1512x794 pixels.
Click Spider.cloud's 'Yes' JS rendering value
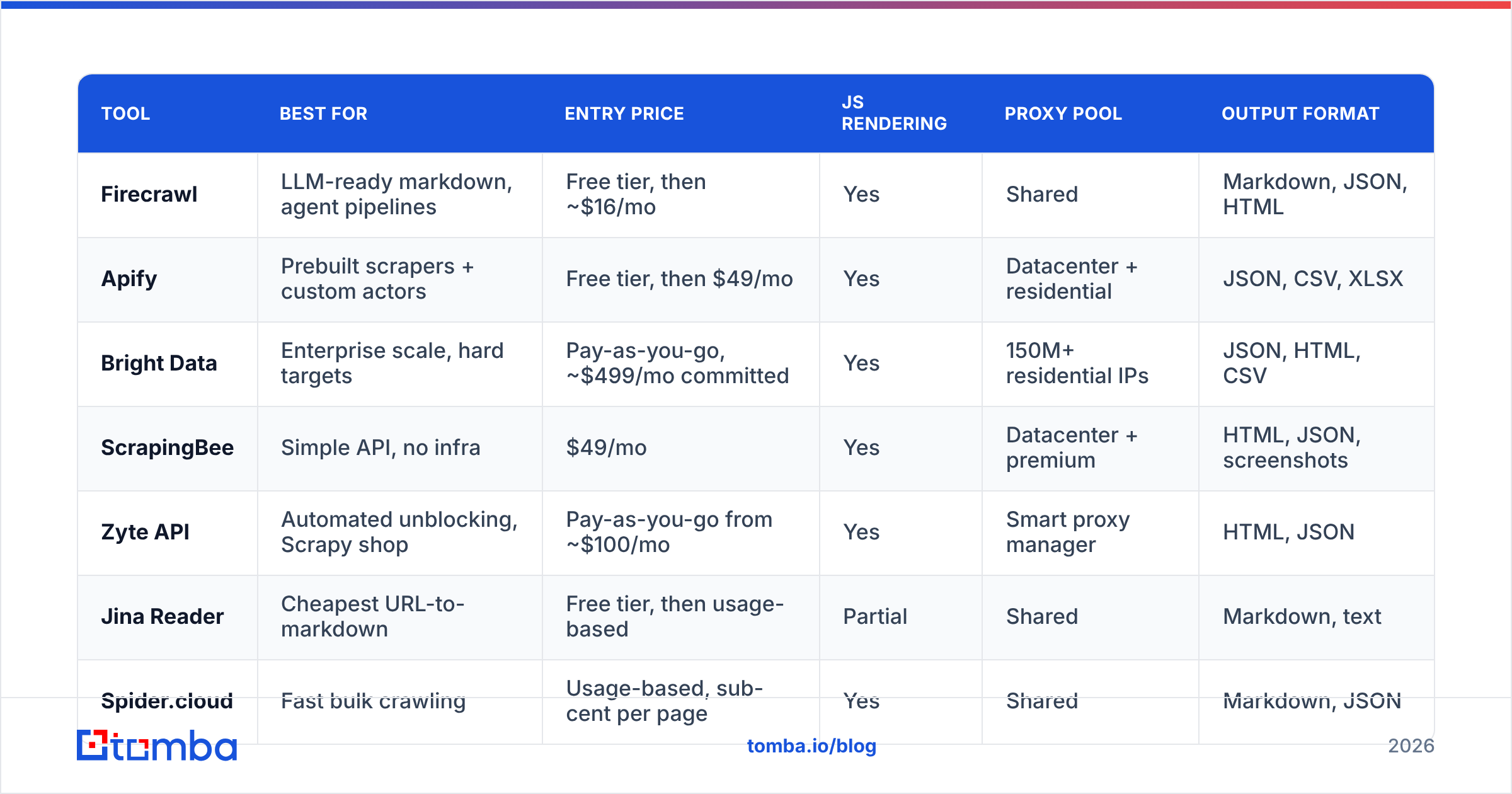[x=861, y=701]
